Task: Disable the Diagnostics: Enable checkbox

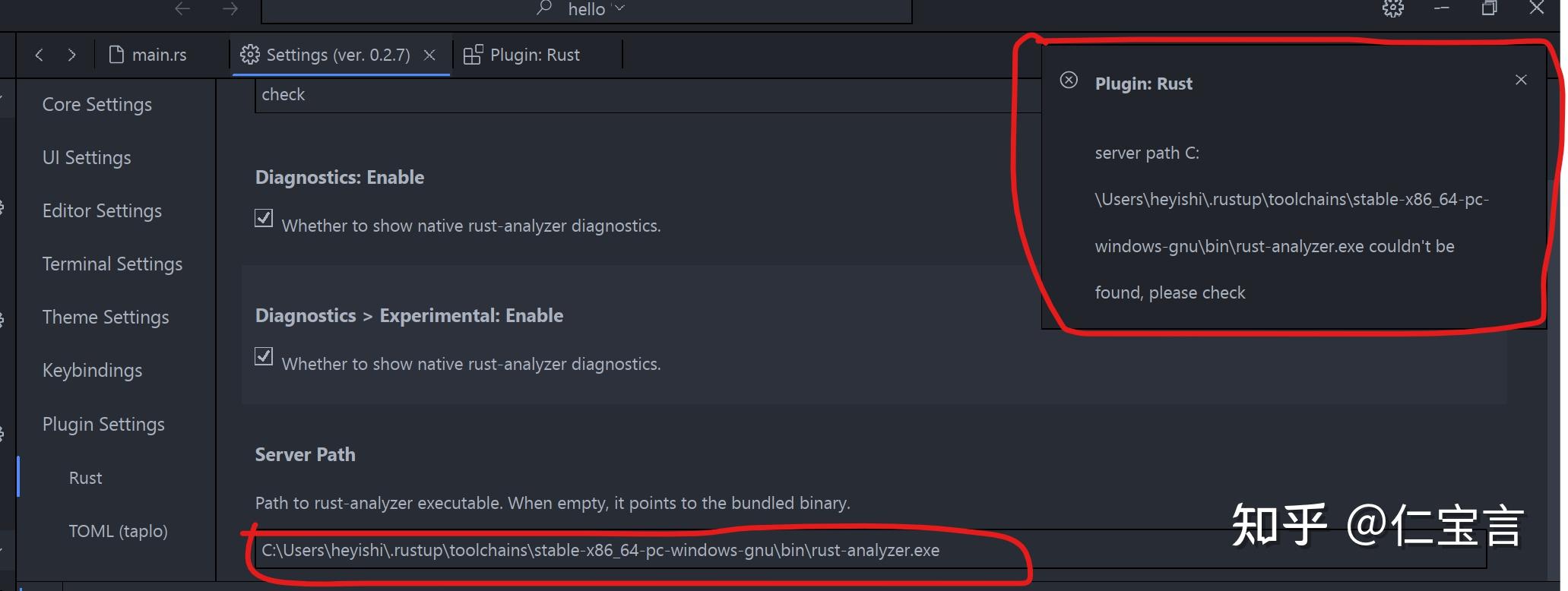Action: coord(264,219)
